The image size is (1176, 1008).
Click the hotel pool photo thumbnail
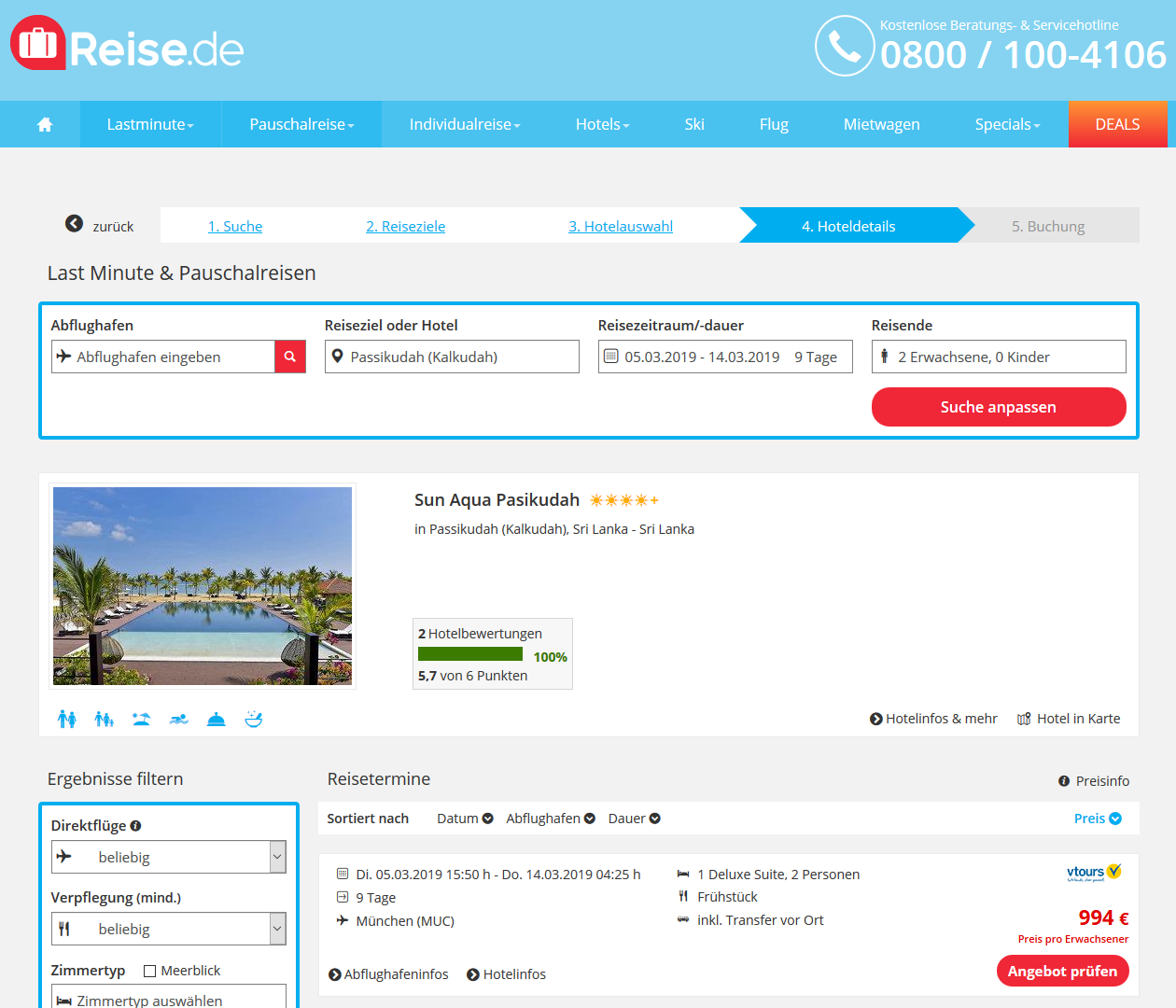(203, 586)
